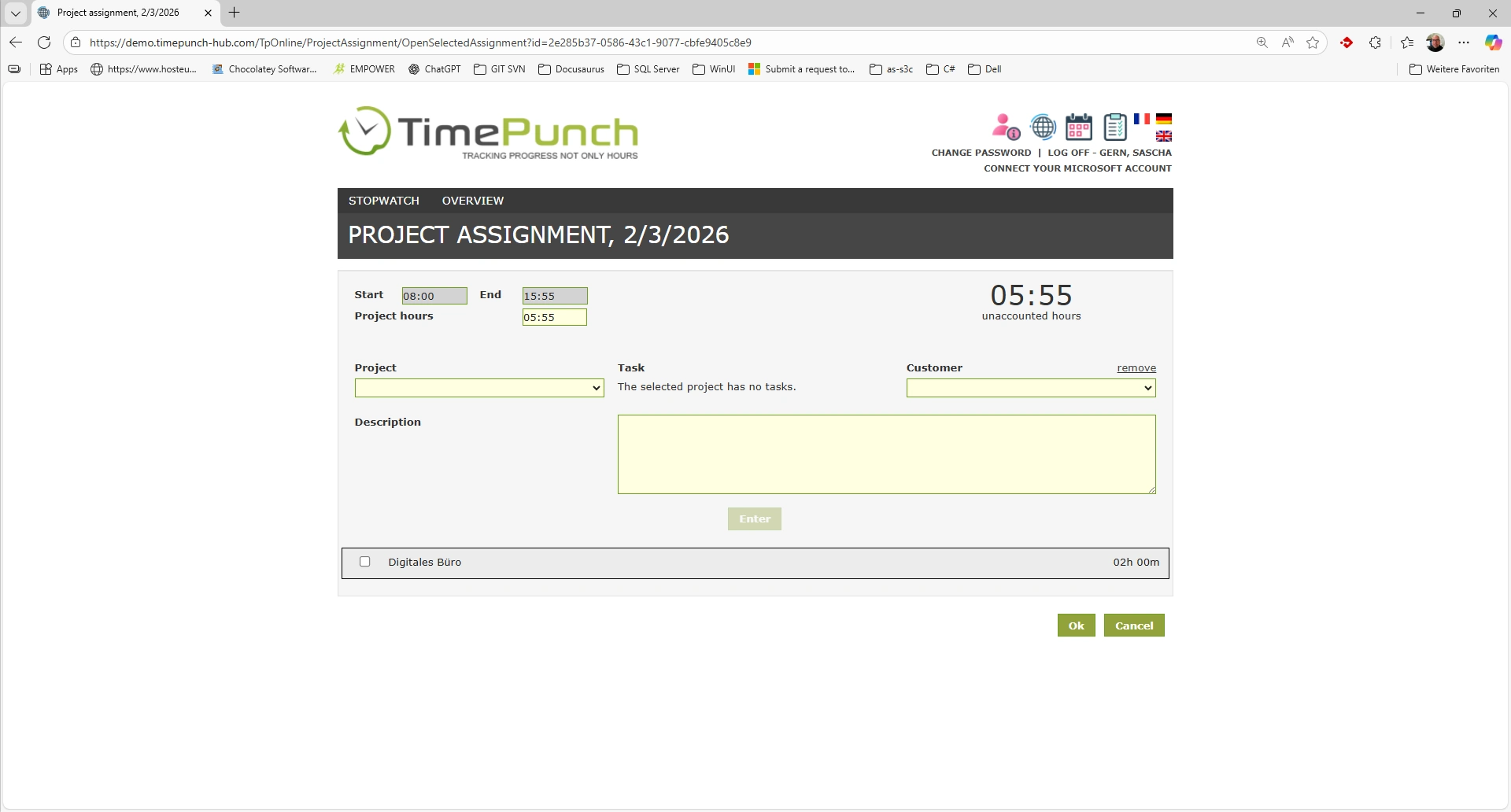Screen dimensions: 1511x812
Task: Click inside the Description text area
Action: pyautogui.click(x=886, y=455)
